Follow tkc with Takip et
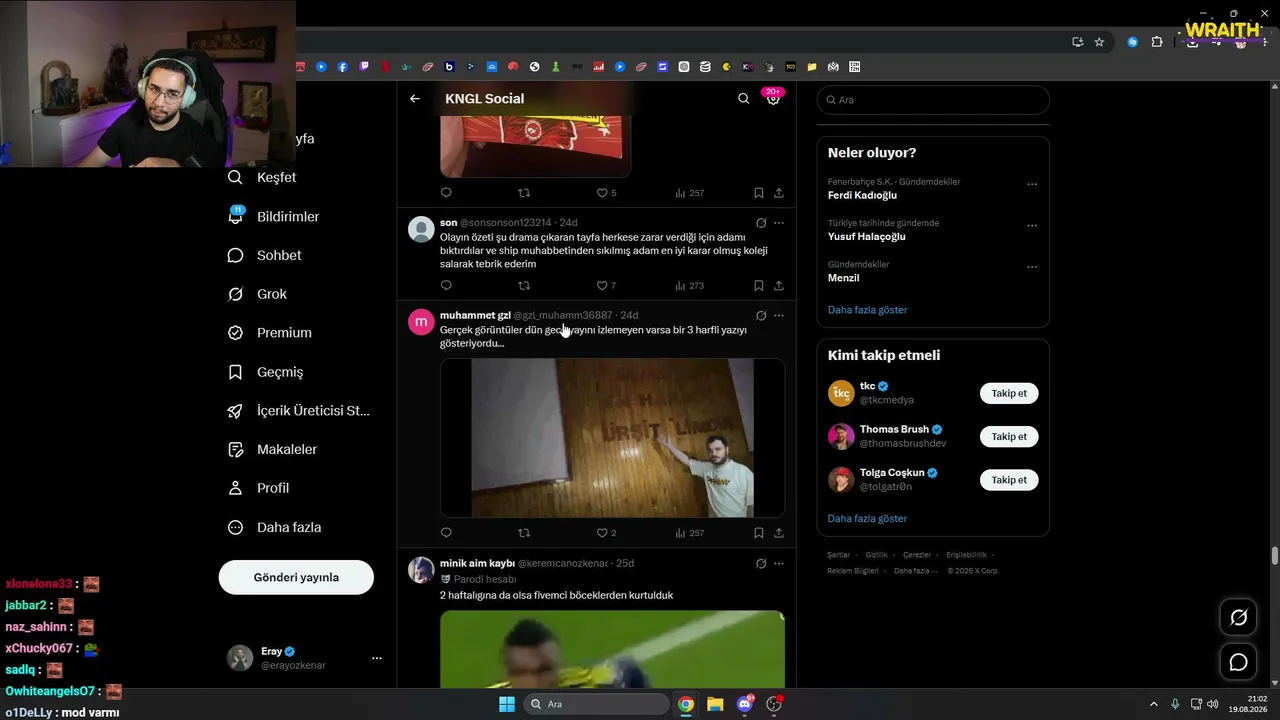Viewport: 1280px width, 720px height. 1009,393
